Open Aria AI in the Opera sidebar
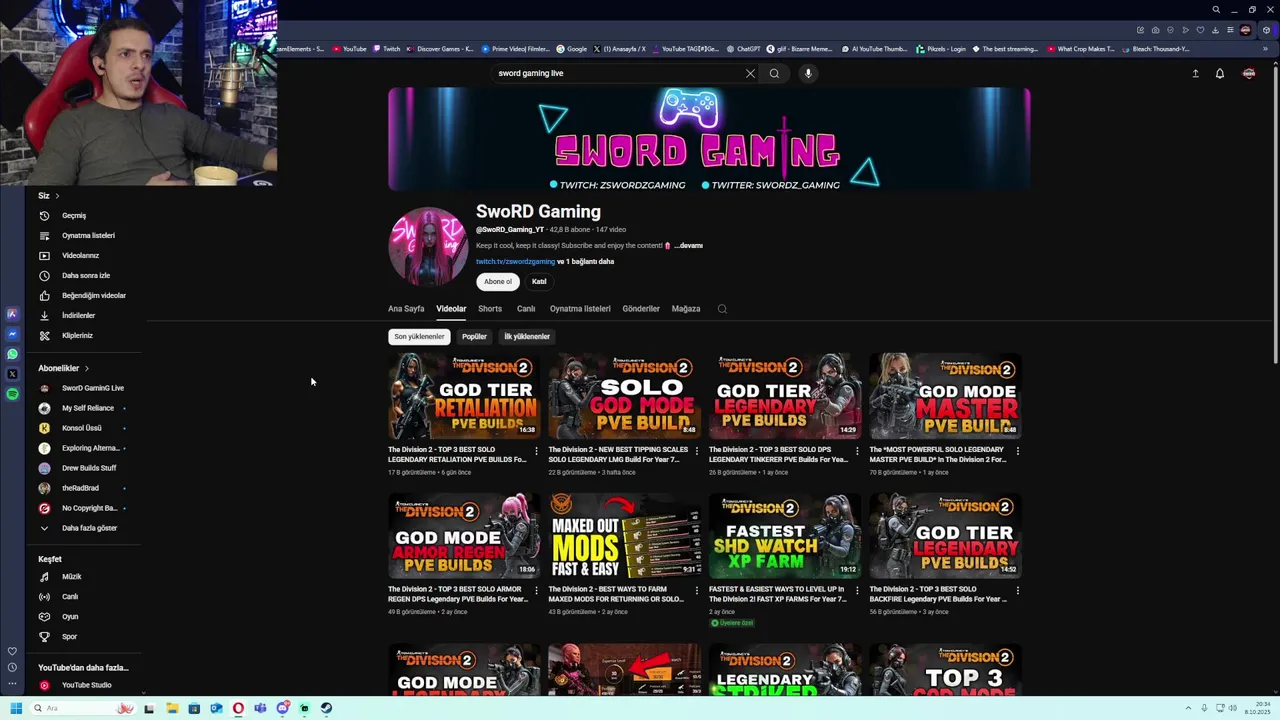 (x=12, y=314)
